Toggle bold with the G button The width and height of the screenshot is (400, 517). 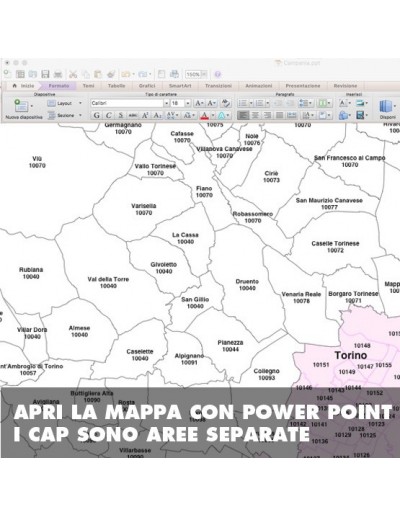(x=96, y=115)
